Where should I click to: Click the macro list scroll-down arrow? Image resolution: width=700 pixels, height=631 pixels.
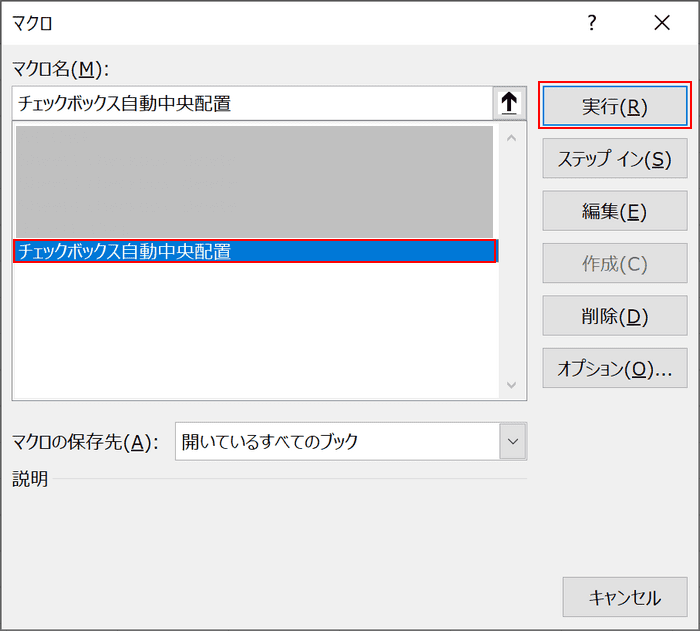coord(512,384)
